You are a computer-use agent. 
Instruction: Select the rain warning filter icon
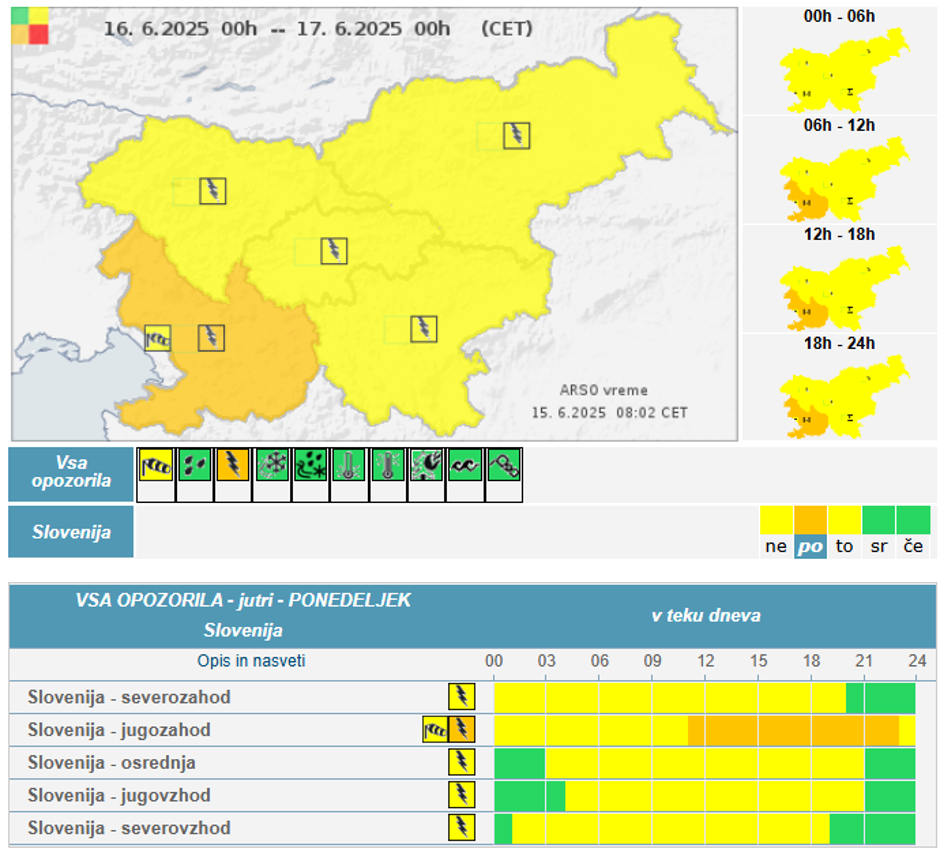[x=194, y=465]
